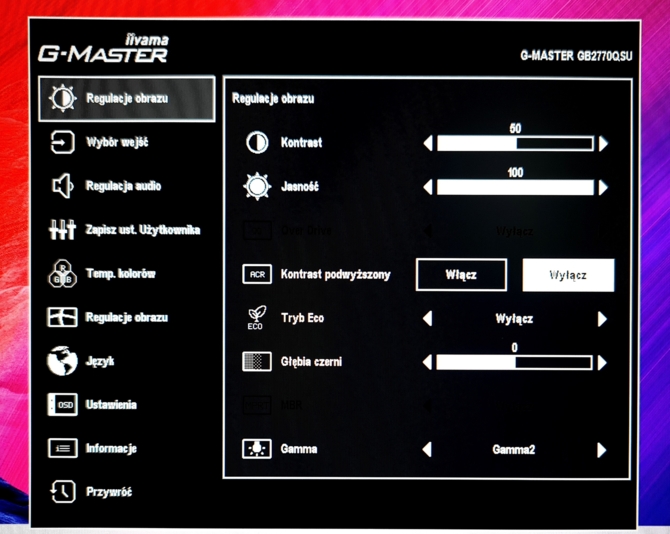Click the greyed-out Over Drive left arrow
The image size is (670, 534).
pos(427,231)
